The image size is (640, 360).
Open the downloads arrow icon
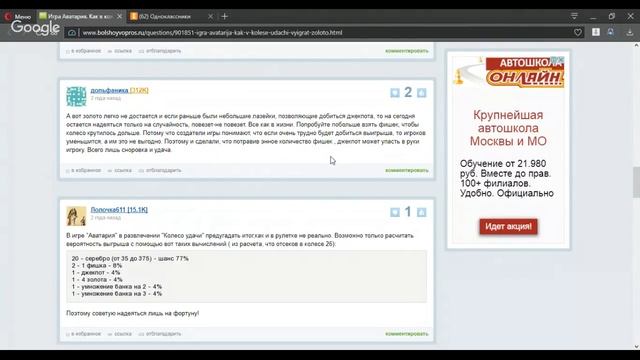[x=630, y=32]
